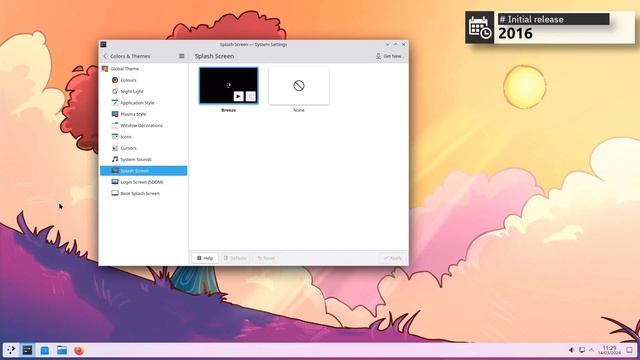Minimize the System Settings window
640x360 pixels.
[388, 44]
